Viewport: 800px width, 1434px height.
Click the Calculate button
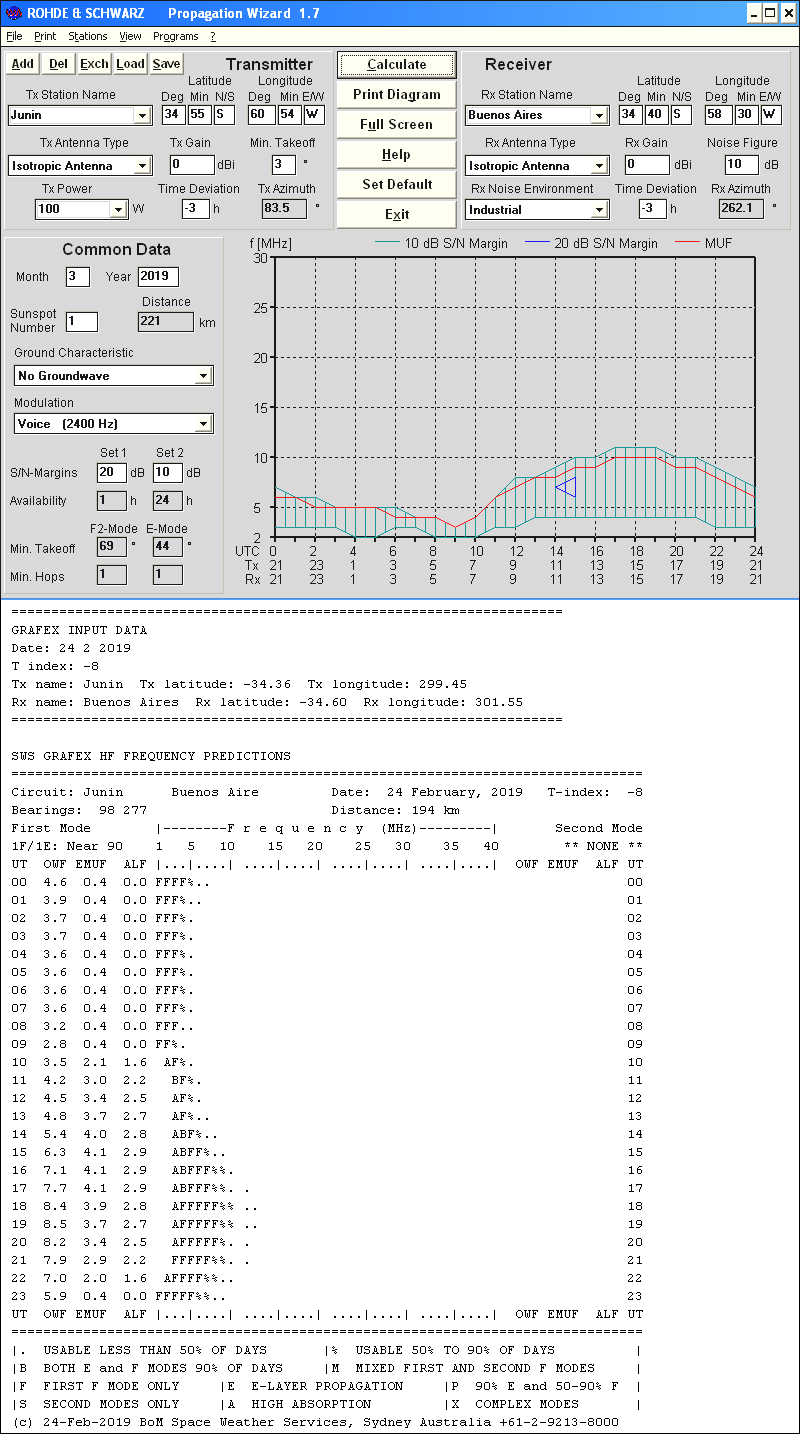397,64
